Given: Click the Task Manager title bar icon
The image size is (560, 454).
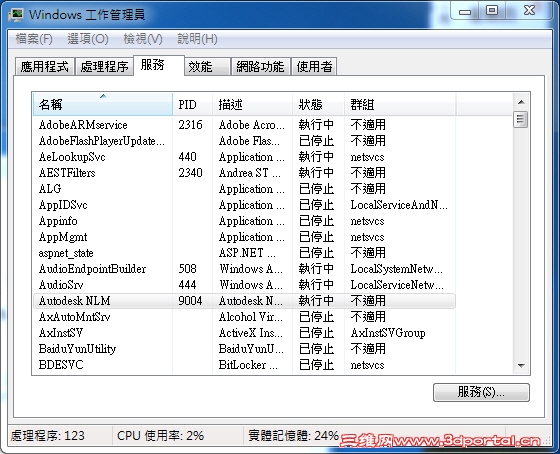Looking at the screenshot, I should pyautogui.click(x=16, y=15).
